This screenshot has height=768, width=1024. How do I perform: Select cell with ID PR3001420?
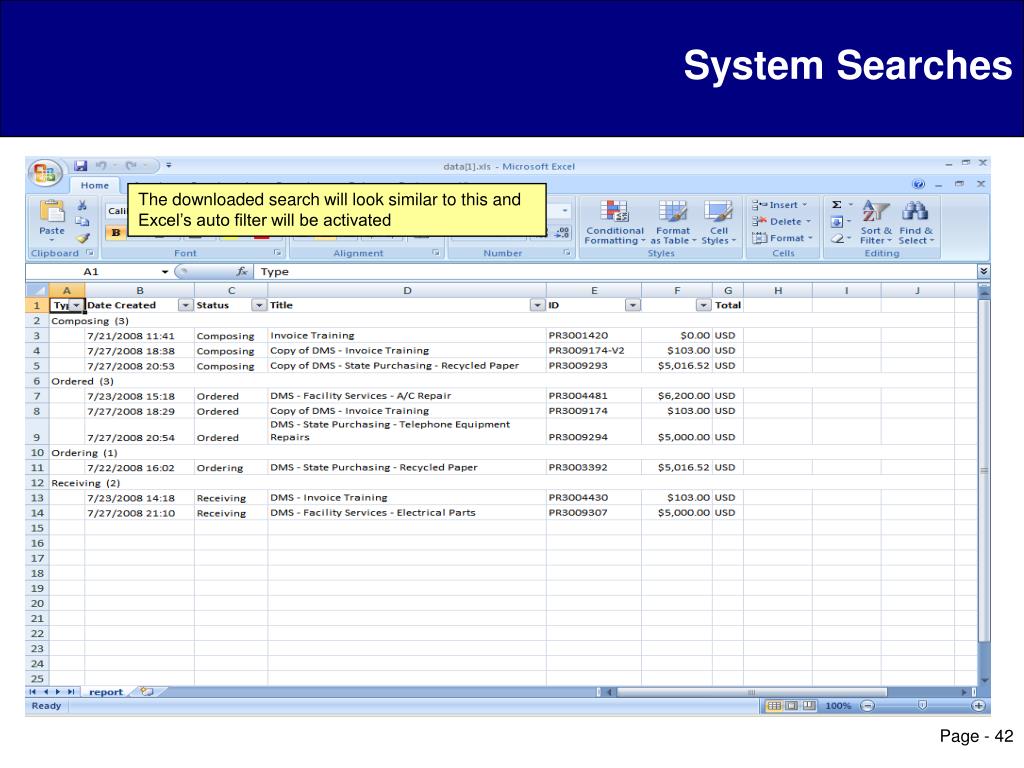594,336
